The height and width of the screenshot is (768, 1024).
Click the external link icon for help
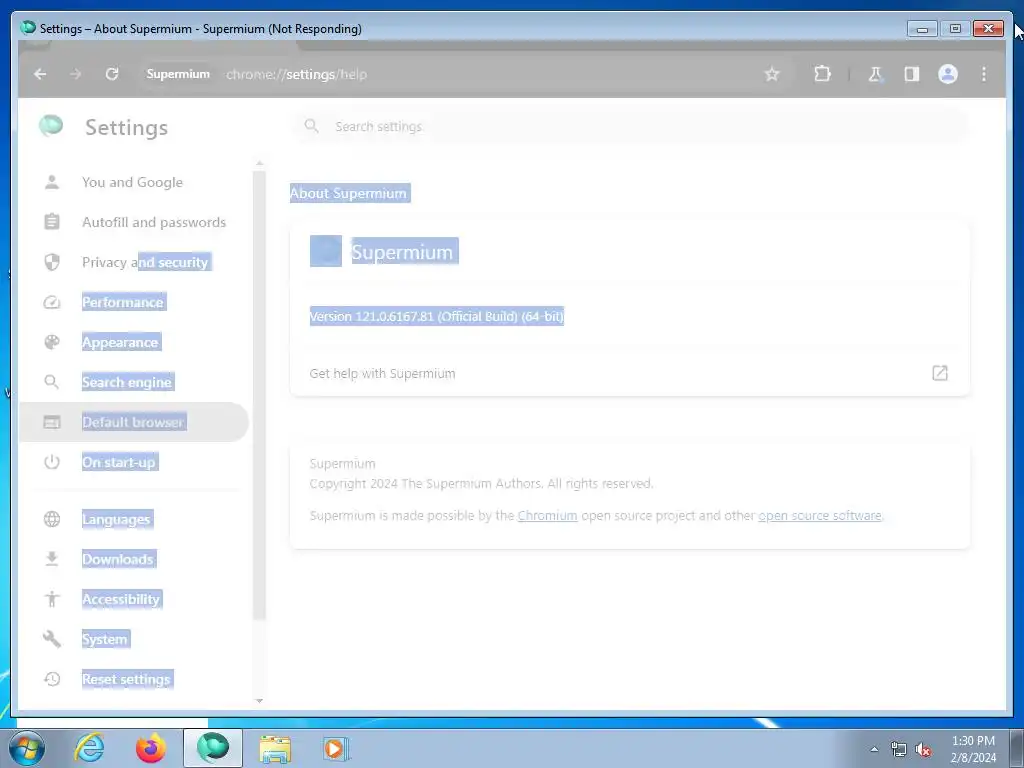[x=939, y=373]
